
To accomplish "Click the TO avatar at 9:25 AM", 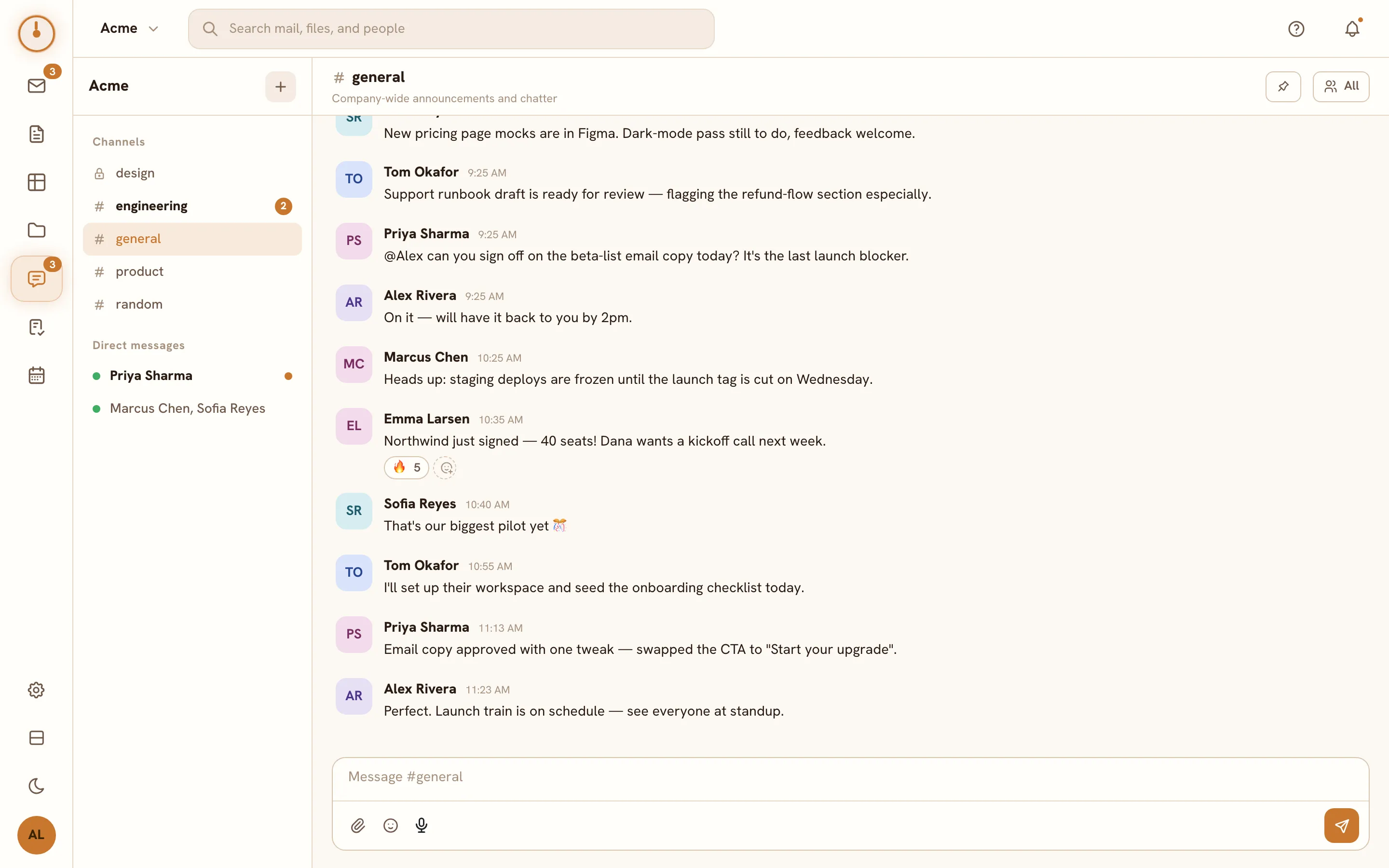I will click(x=354, y=179).
